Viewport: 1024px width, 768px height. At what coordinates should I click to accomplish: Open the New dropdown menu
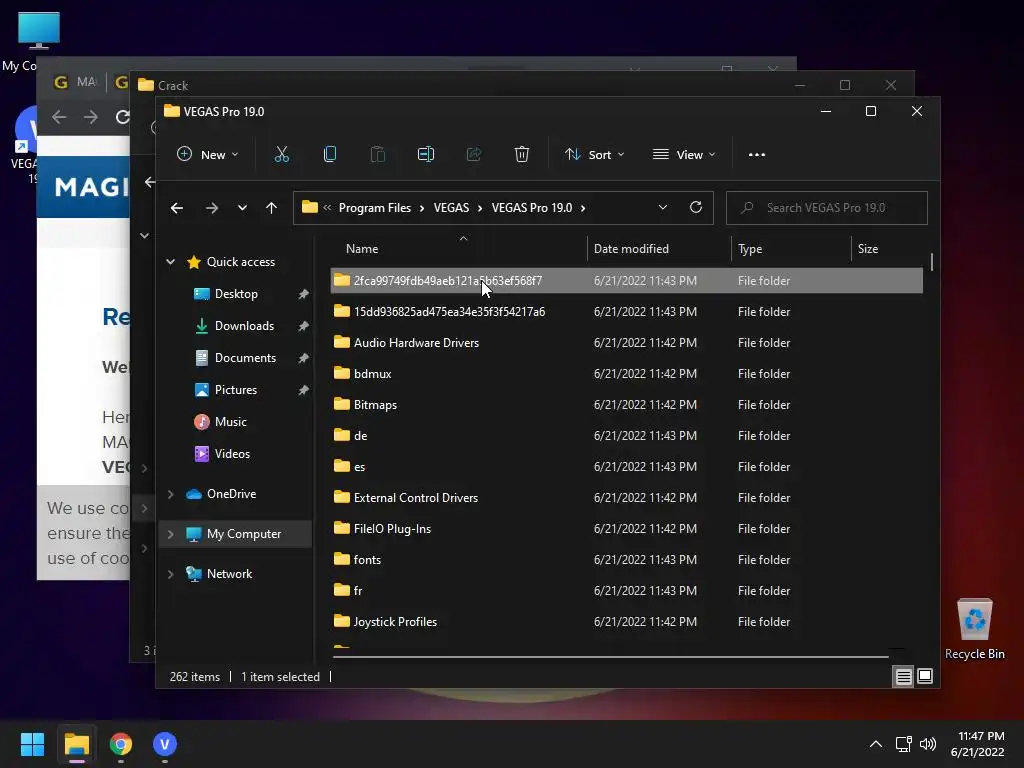[x=208, y=155]
